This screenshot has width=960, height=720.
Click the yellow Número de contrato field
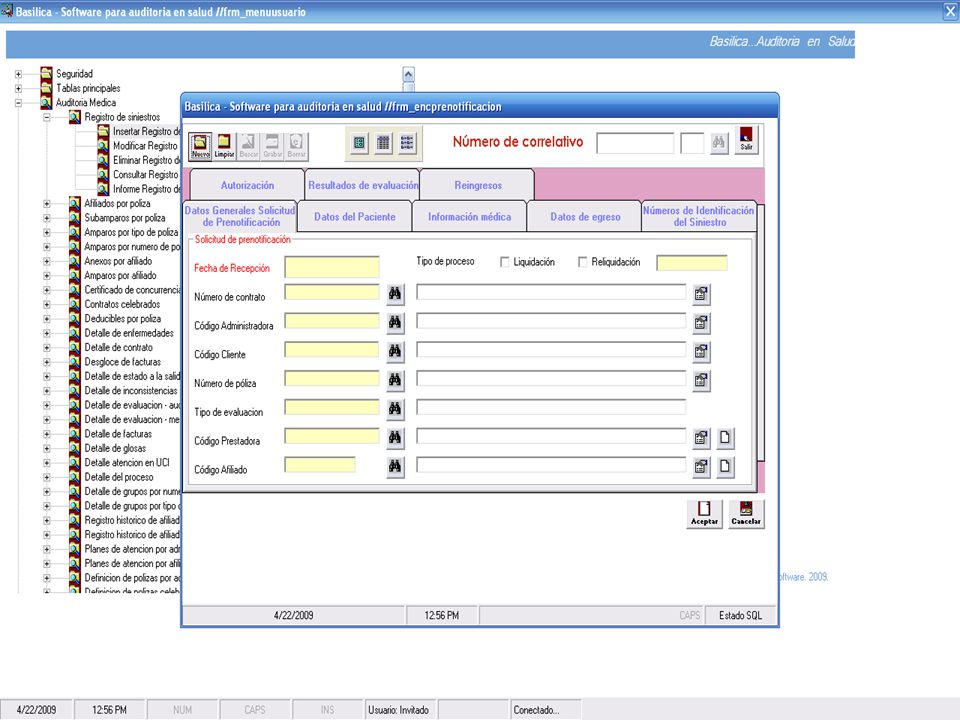(x=332, y=293)
